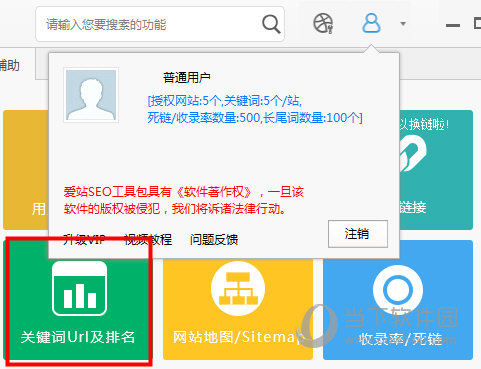This screenshot has height=369, width=481.
Task: Expand the dropdown arrow beside user icon
Action: tap(403, 24)
